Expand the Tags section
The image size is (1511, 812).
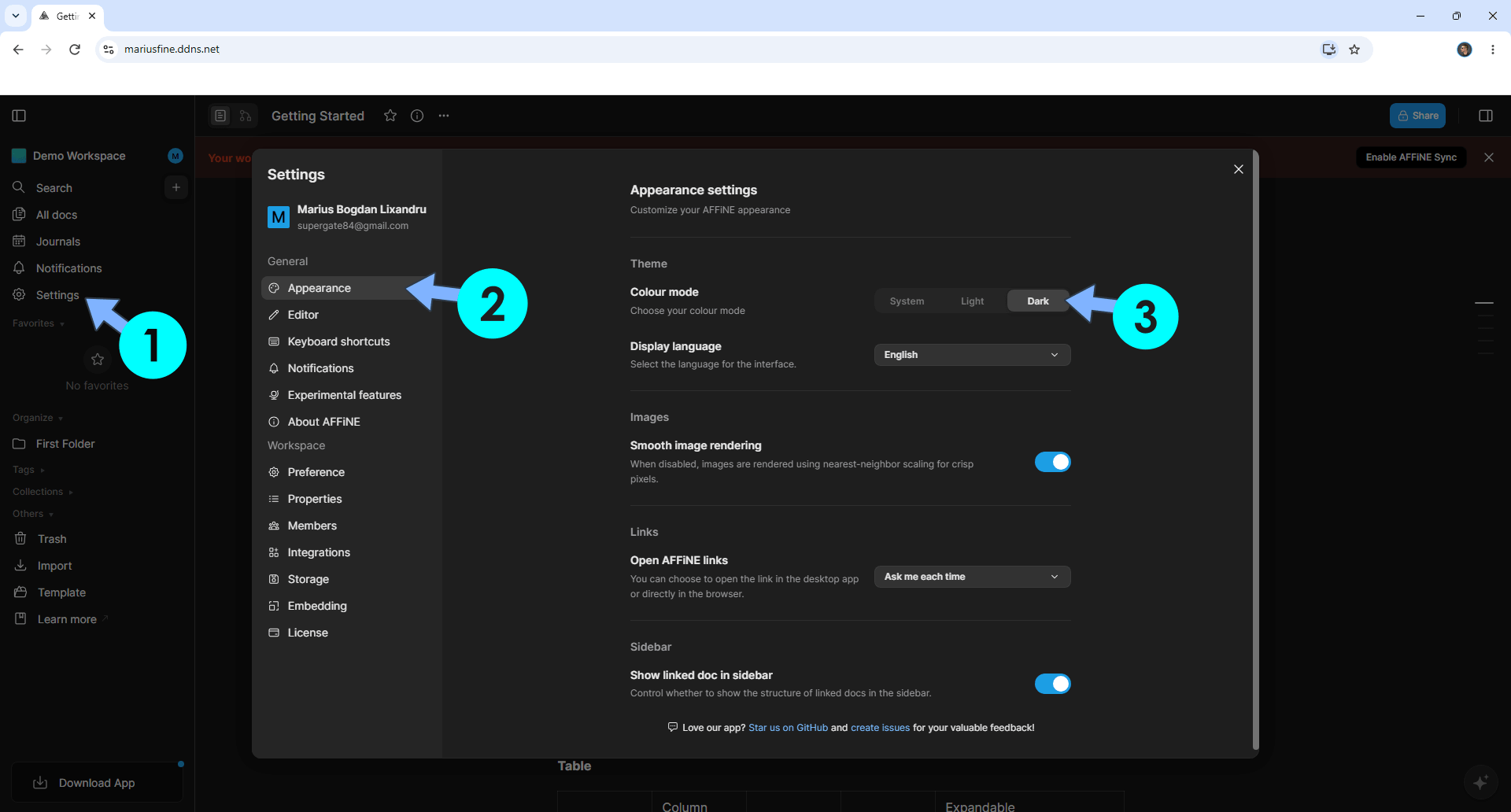pos(28,470)
